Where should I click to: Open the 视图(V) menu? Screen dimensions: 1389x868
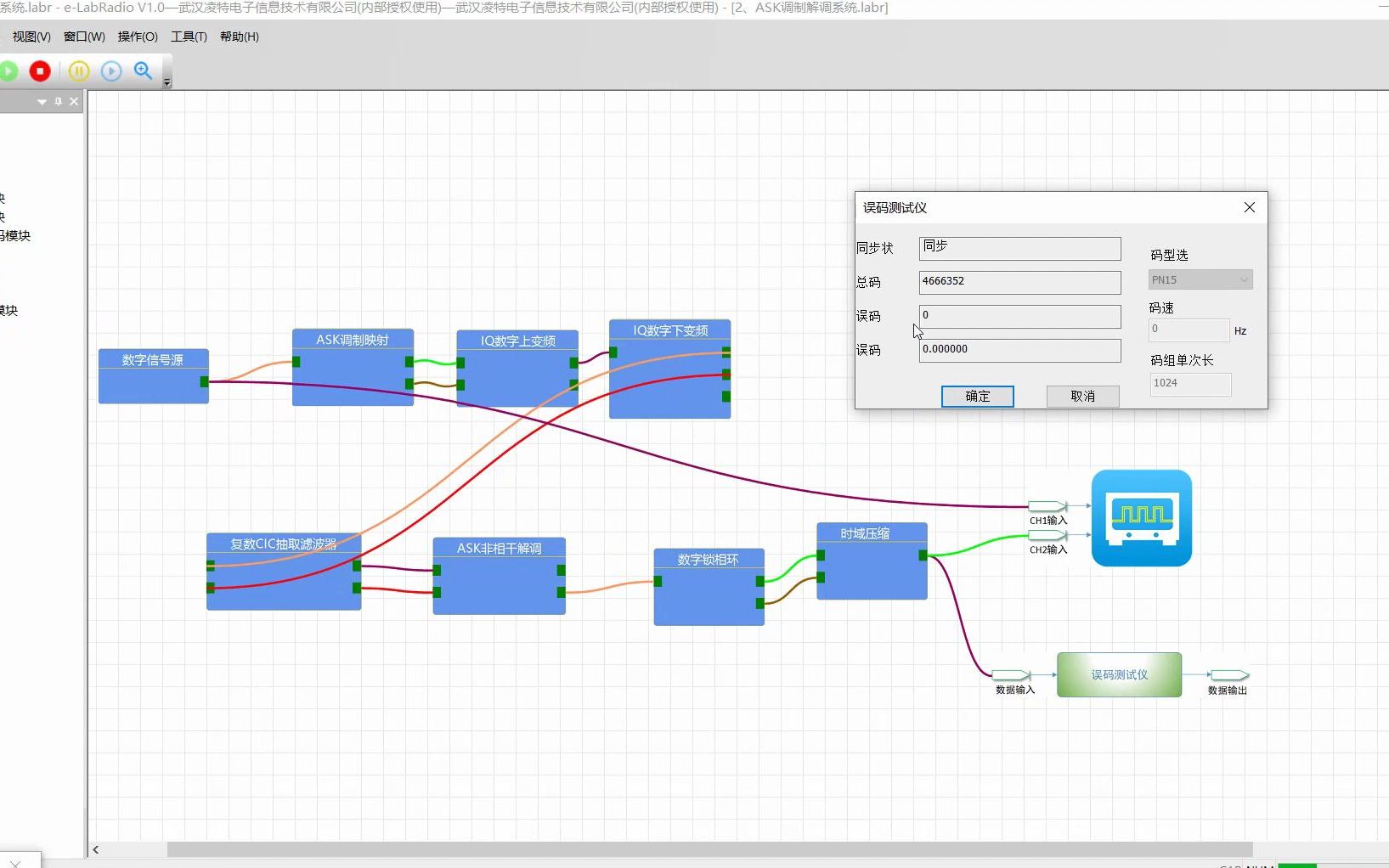click(x=31, y=37)
